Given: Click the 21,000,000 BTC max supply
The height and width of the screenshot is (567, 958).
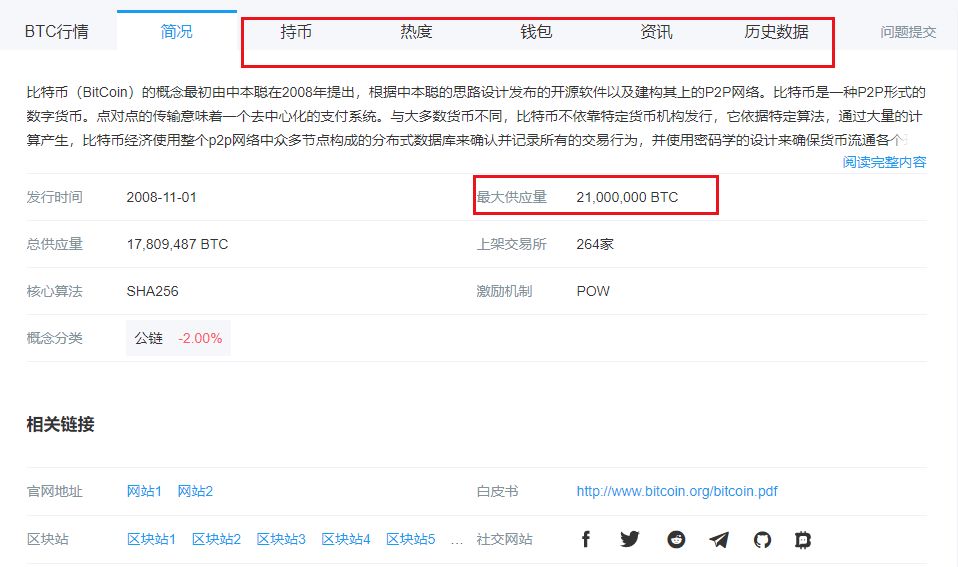Looking at the screenshot, I should 627,197.
